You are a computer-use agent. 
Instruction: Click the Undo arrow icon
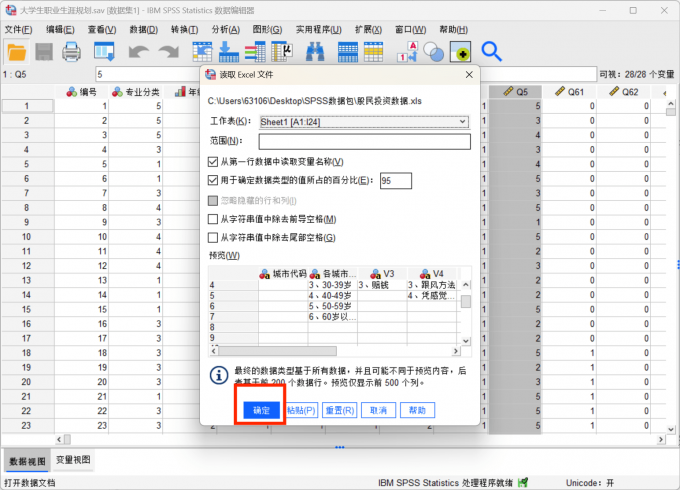(138, 52)
